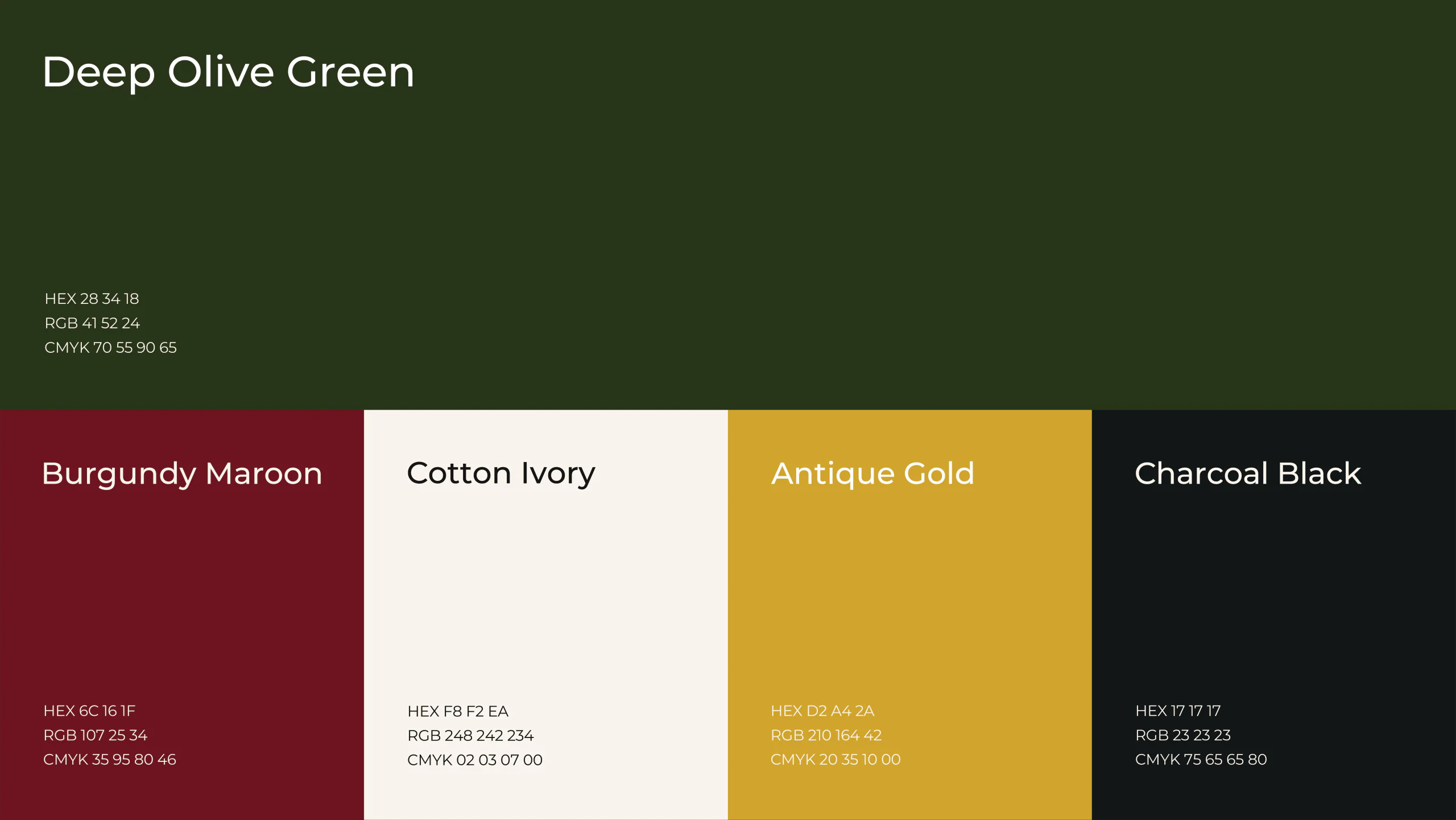Screen dimensions: 1456x820
Task: Click the Charcoal Black title
Action: 1248,473
